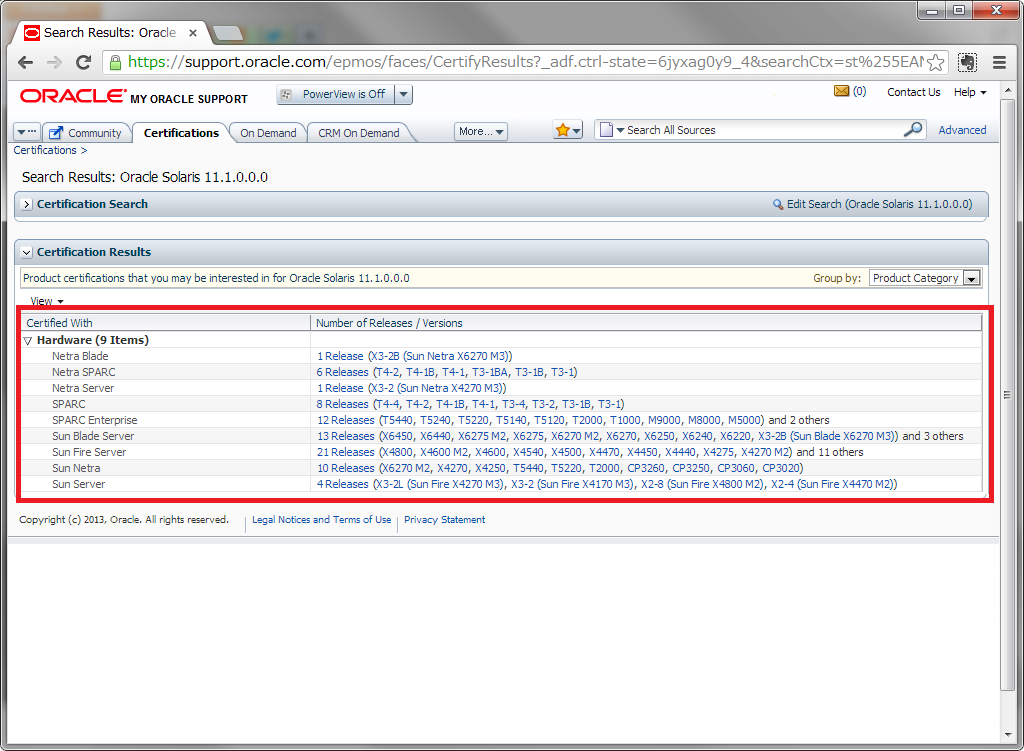Open the messages envelope icon
Screen dimensions: 1024x751
pos(841,91)
